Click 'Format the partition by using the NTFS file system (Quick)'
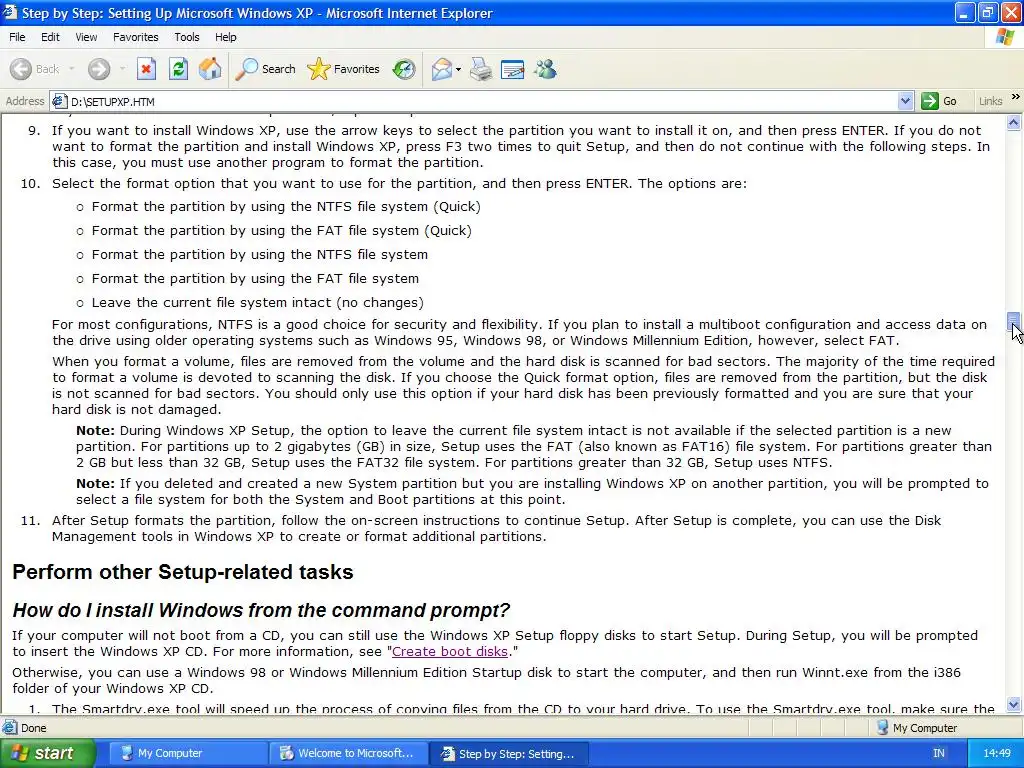 click(x=286, y=206)
